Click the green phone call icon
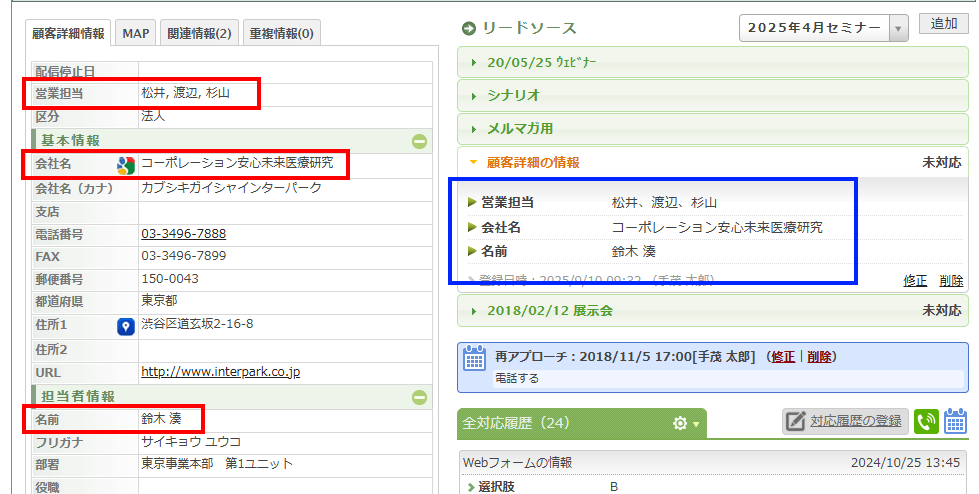979x494 pixels. point(926,422)
